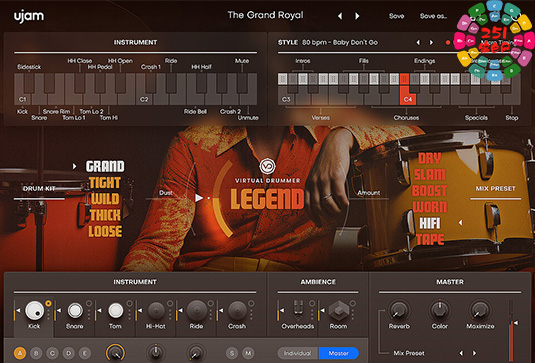535x363 pixels.
Task: Toggle the small circle beside Crash
Action: (251, 303)
